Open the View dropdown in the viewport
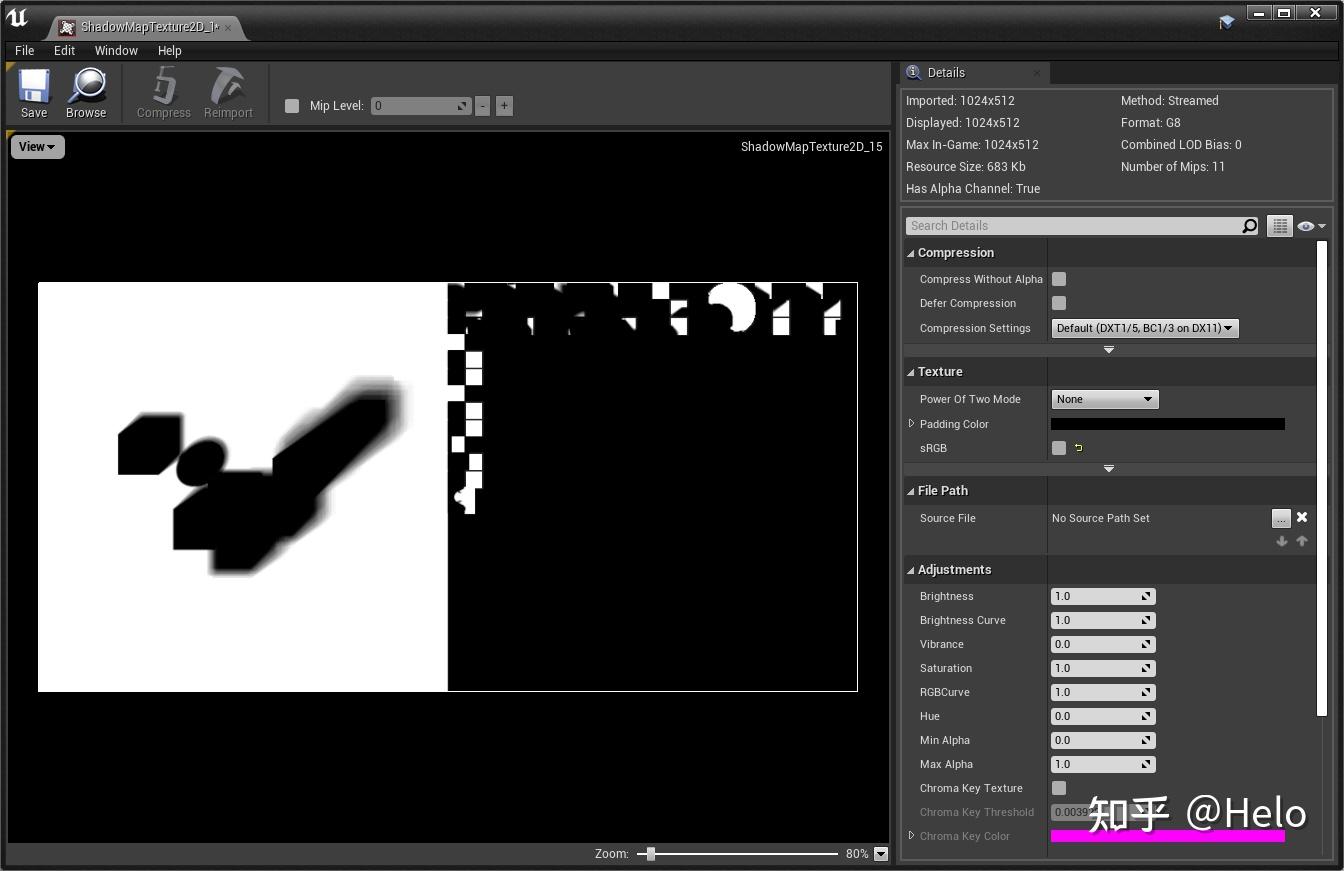This screenshot has height=871, width=1344. point(37,147)
